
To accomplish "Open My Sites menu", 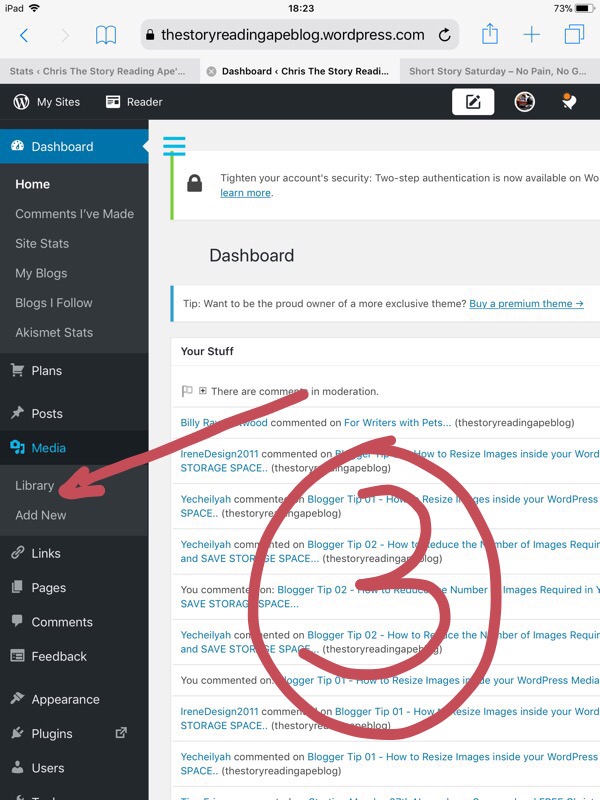I will 46,102.
